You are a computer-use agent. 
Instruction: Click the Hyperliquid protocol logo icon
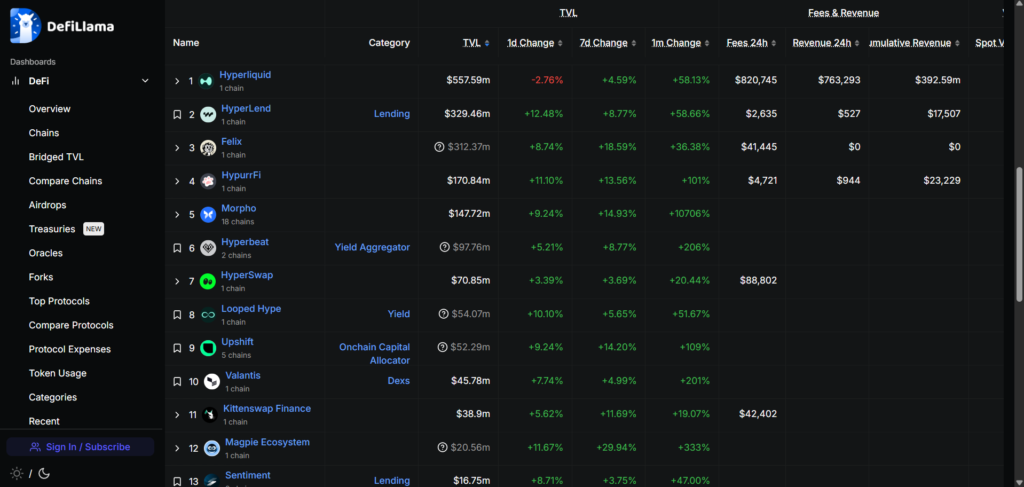pyautogui.click(x=206, y=81)
